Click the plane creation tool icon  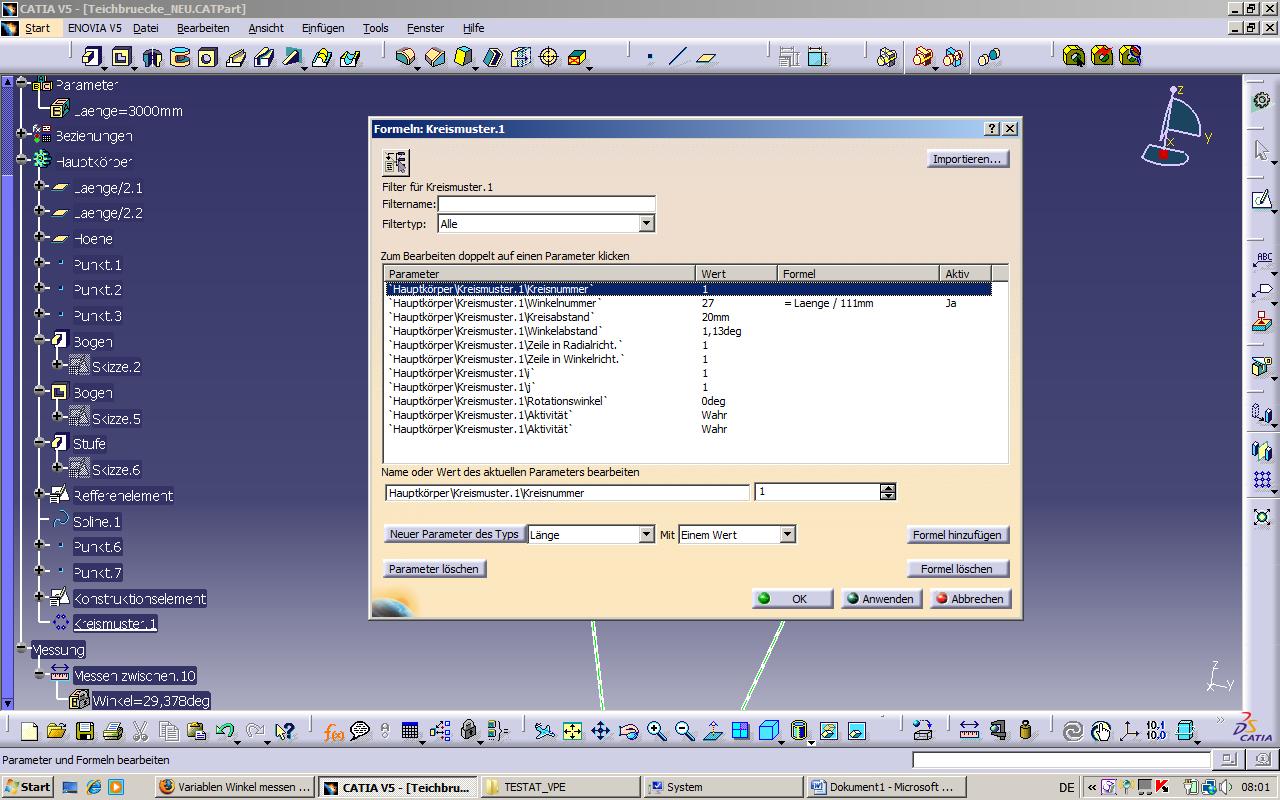click(x=706, y=57)
